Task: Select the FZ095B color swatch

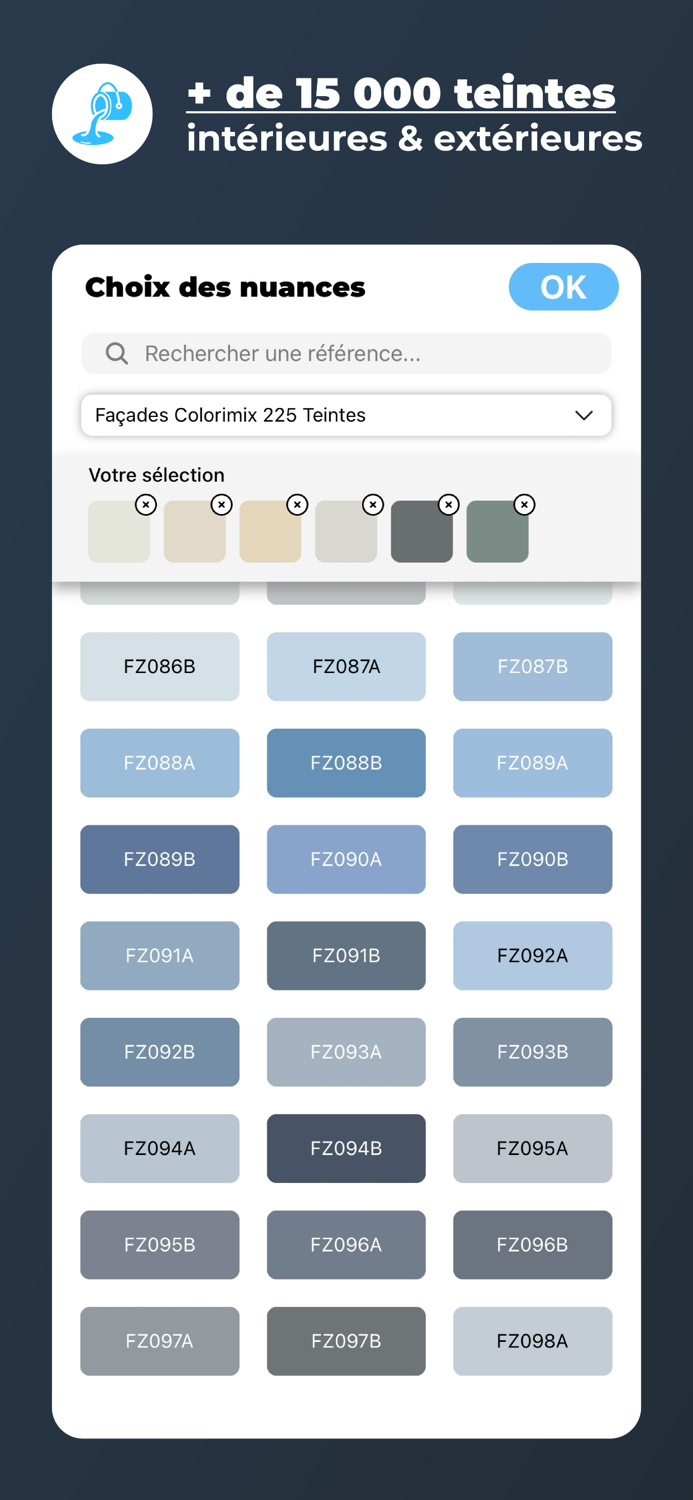Action: pos(160,1245)
